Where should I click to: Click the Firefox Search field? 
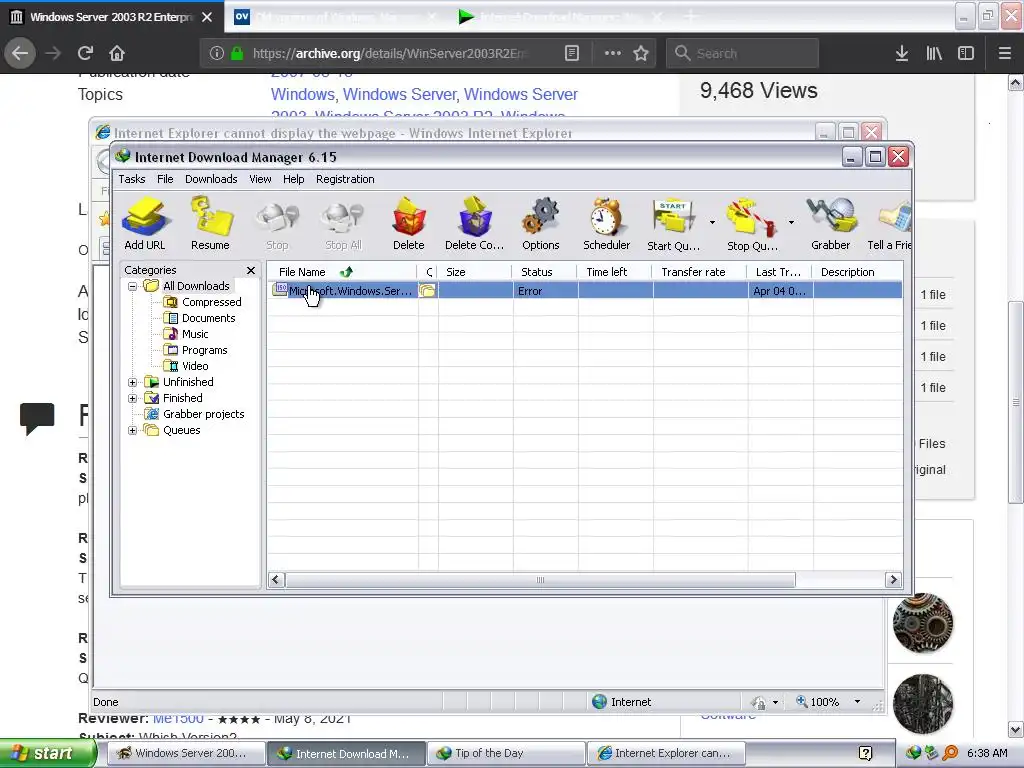pyautogui.click(x=742, y=53)
